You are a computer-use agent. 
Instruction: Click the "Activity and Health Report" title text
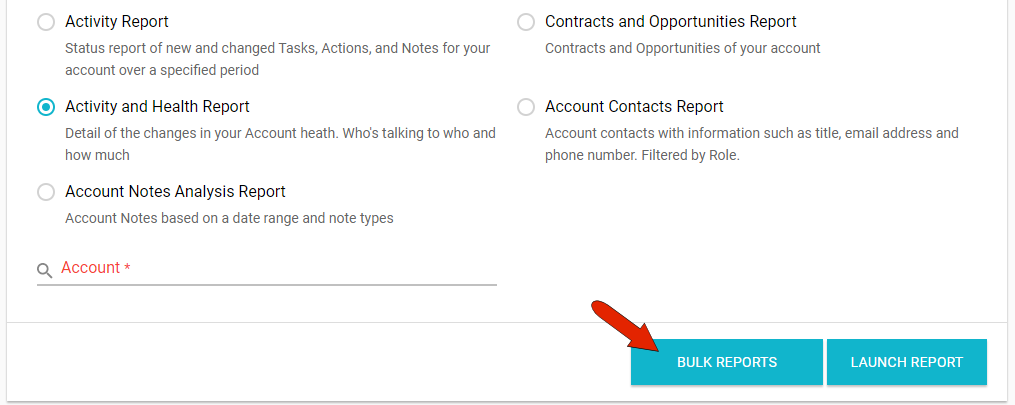(x=157, y=107)
